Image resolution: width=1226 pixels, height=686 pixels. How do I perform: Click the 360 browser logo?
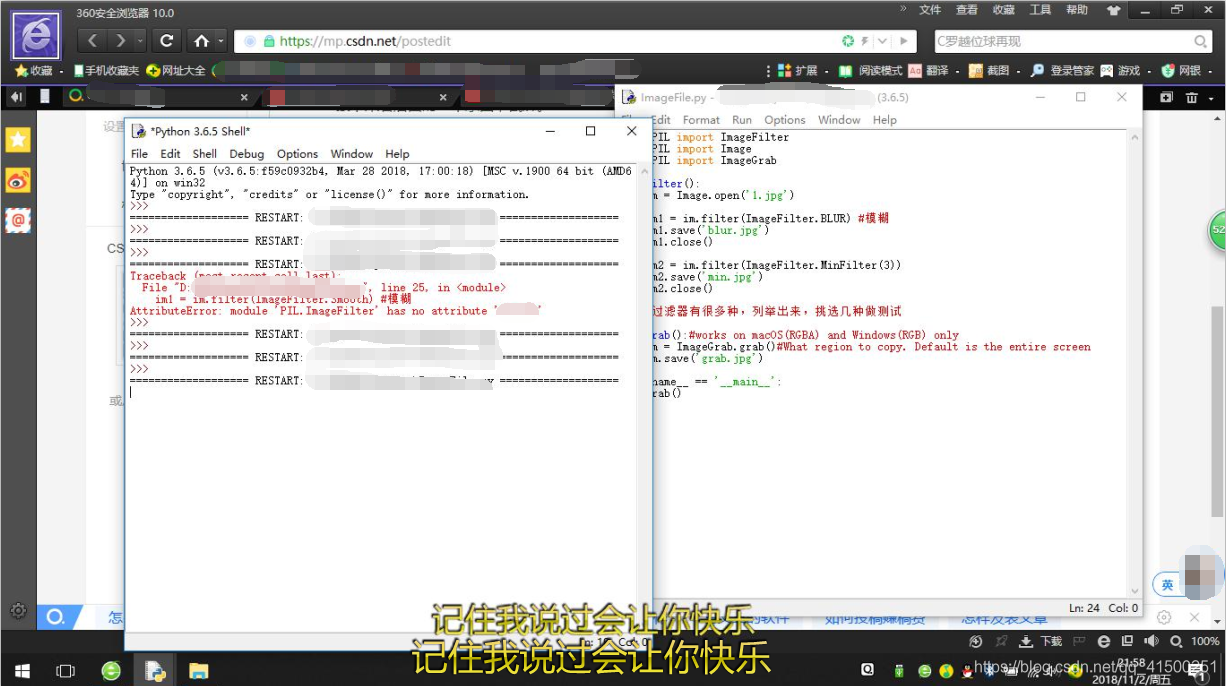(x=36, y=34)
